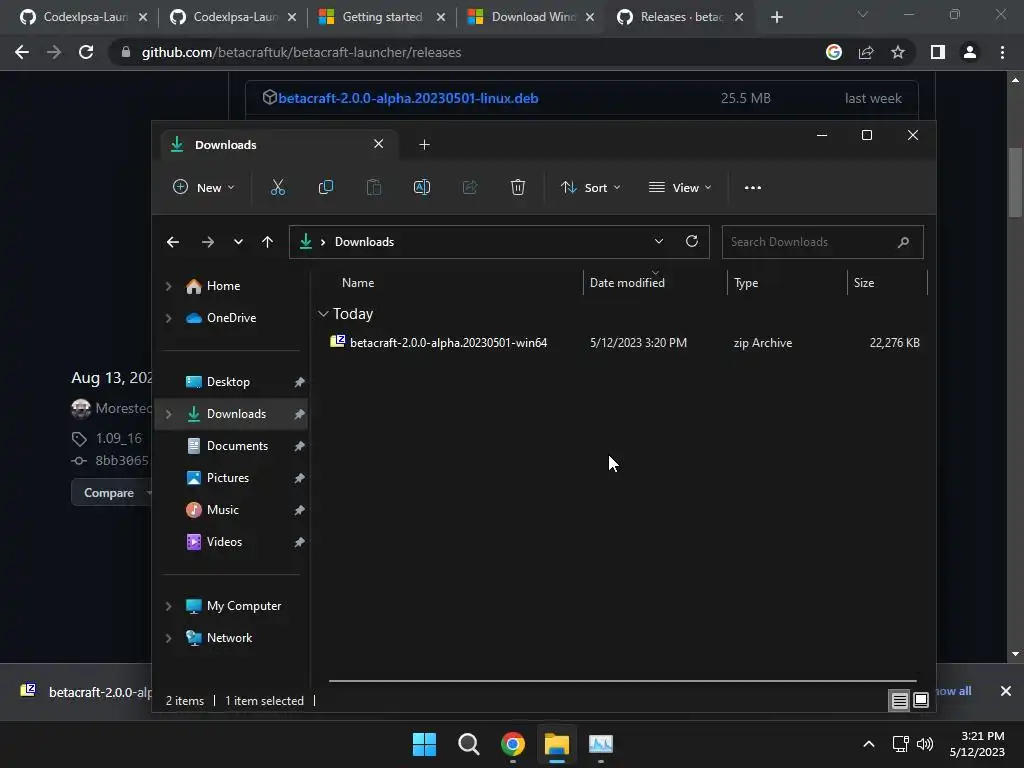Image resolution: width=1024 pixels, height=768 pixels.
Task: Open the Chrome profile avatar
Action: pos(970,52)
